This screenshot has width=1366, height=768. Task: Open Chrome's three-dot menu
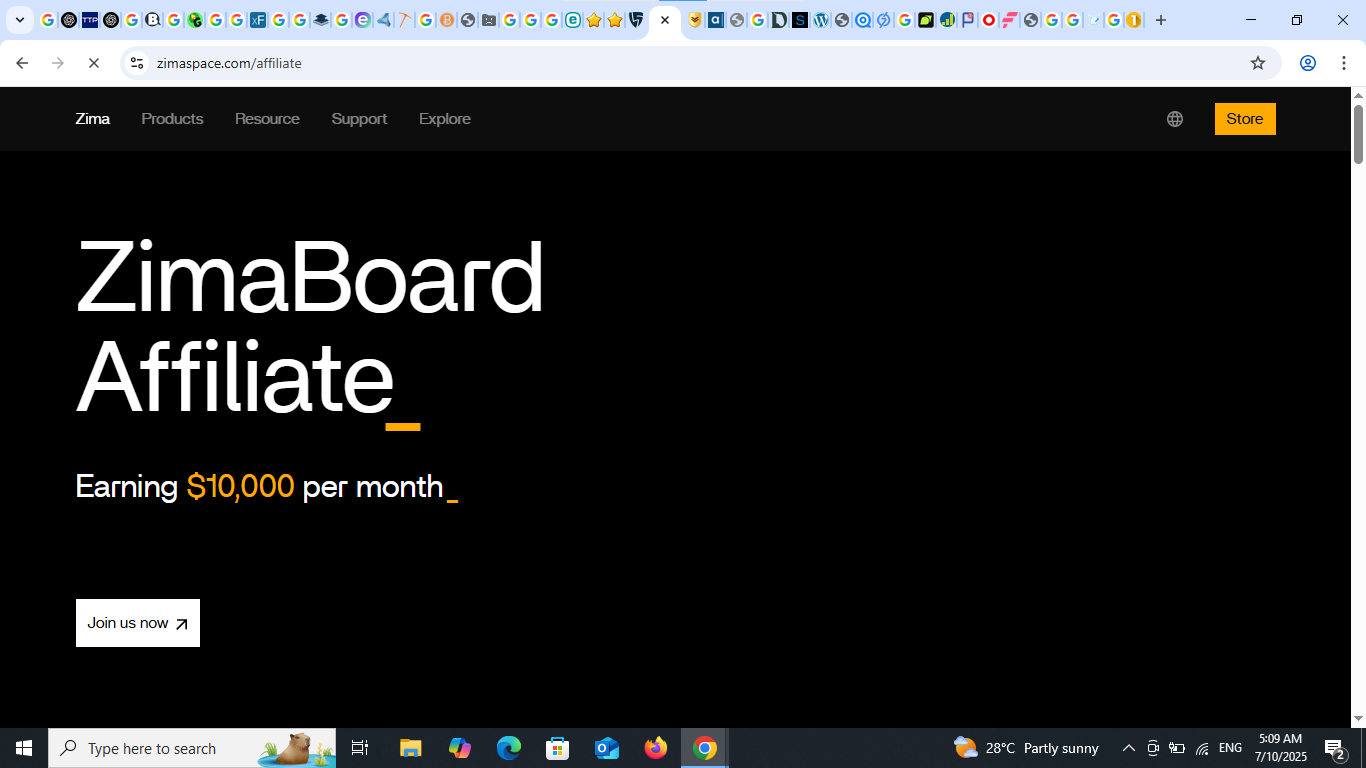(1343, 63)
